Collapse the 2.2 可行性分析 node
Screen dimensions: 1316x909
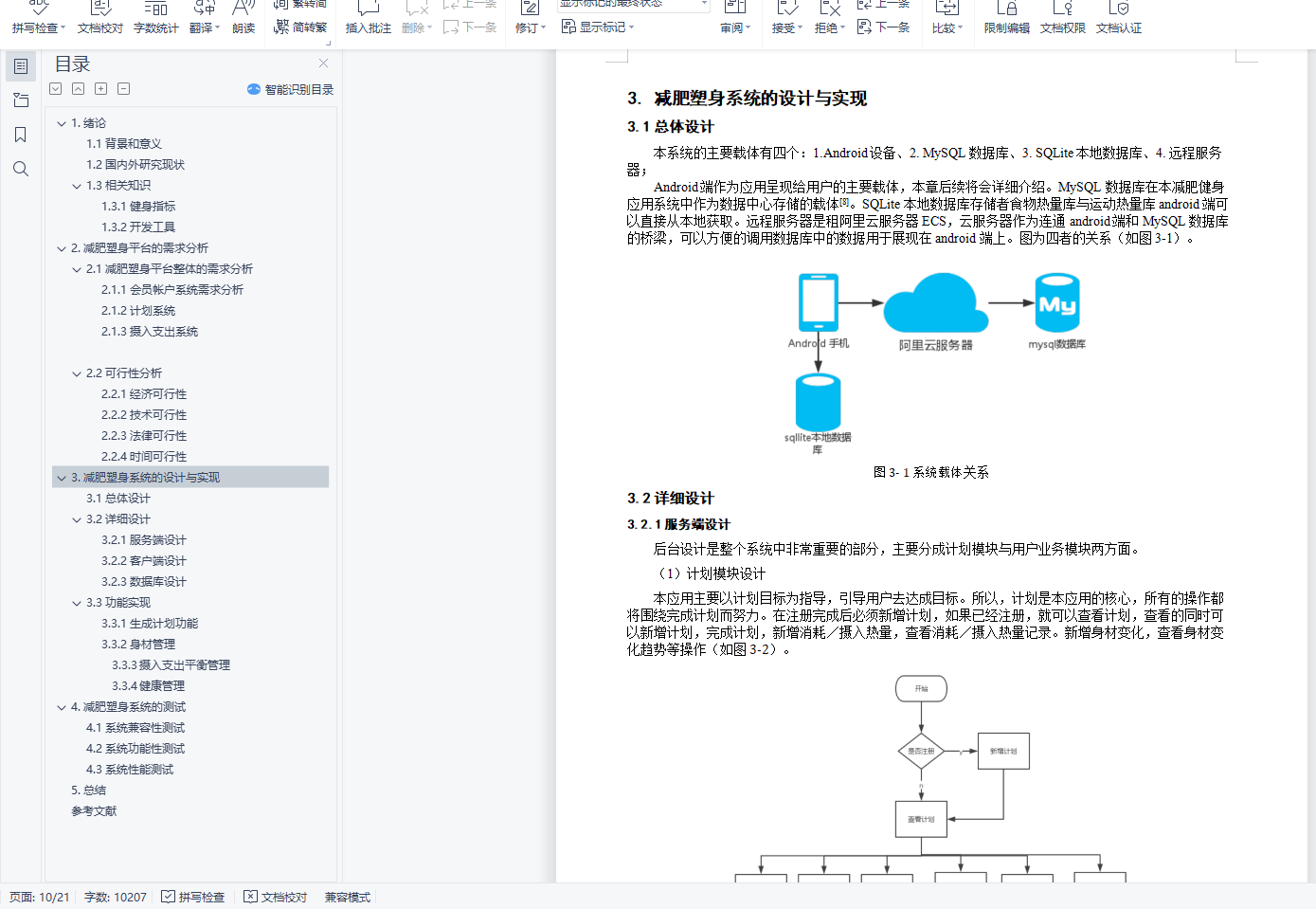pos(77,373)
